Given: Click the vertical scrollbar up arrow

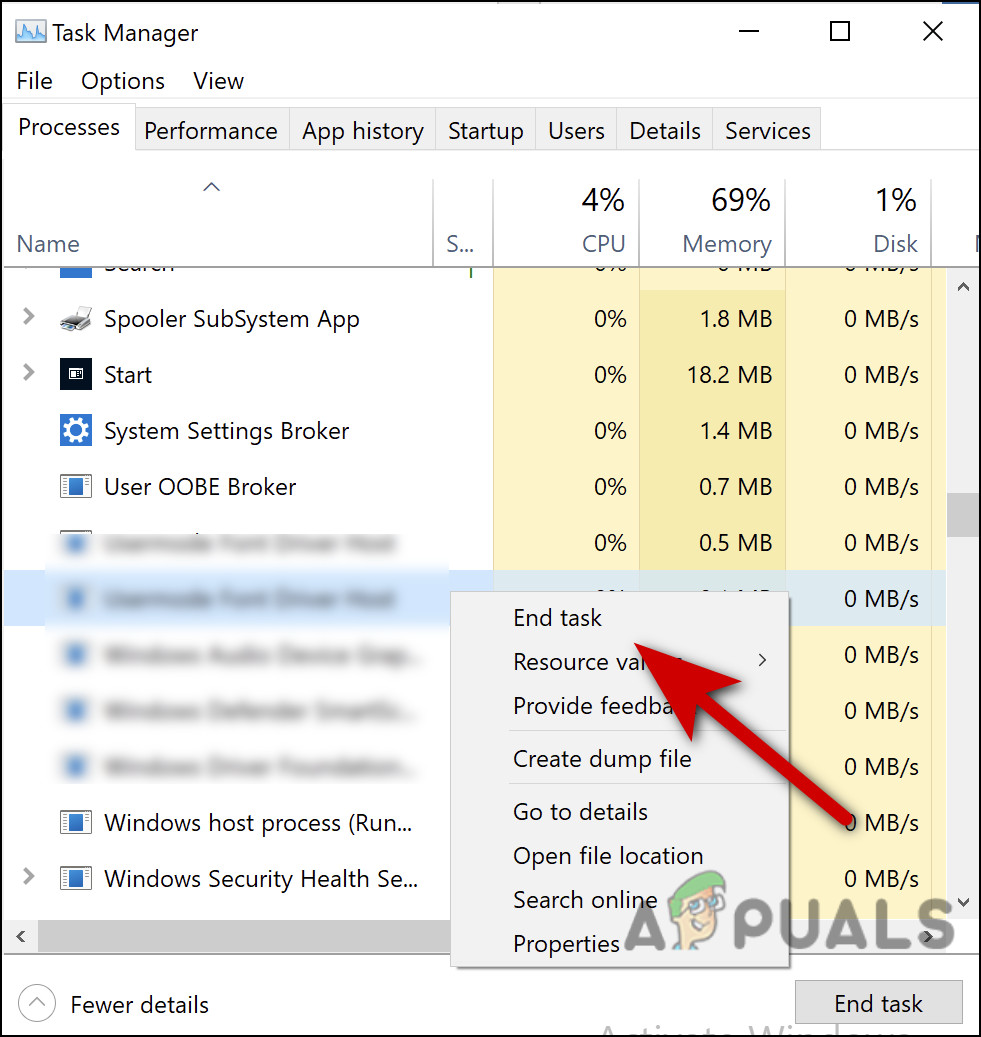Looking at the screenshot, I should tap(963, 285).
